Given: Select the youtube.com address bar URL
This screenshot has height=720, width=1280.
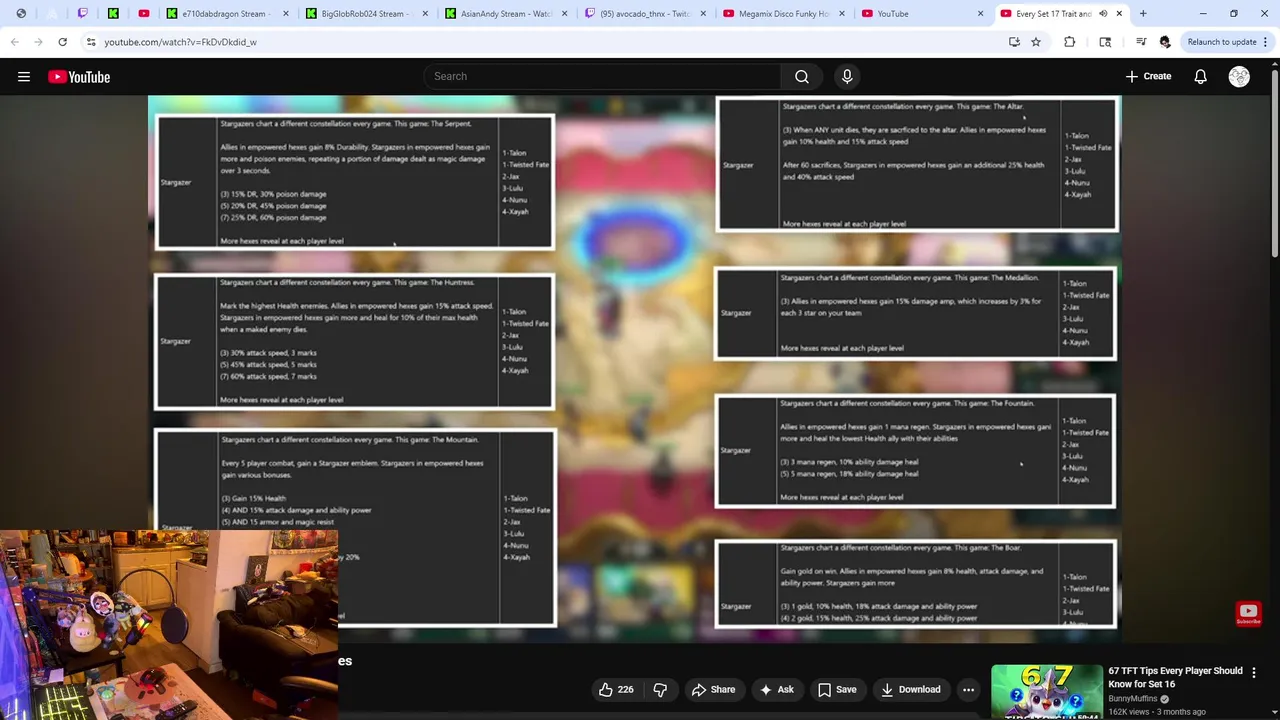Looking at the screenshot, I should [x=180, y=42].
